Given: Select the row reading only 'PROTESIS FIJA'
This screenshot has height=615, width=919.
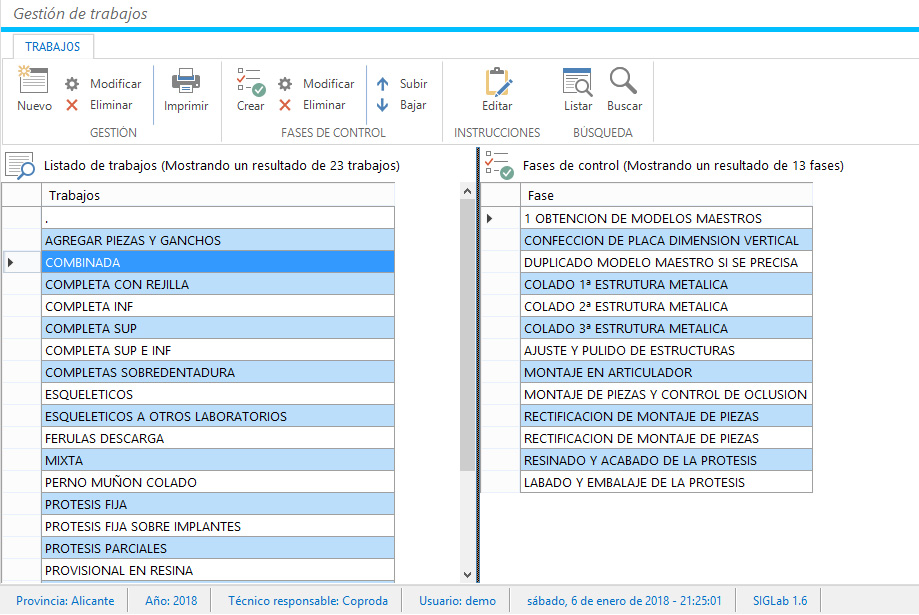Looking at the screenshot, I should coord(218,504).
